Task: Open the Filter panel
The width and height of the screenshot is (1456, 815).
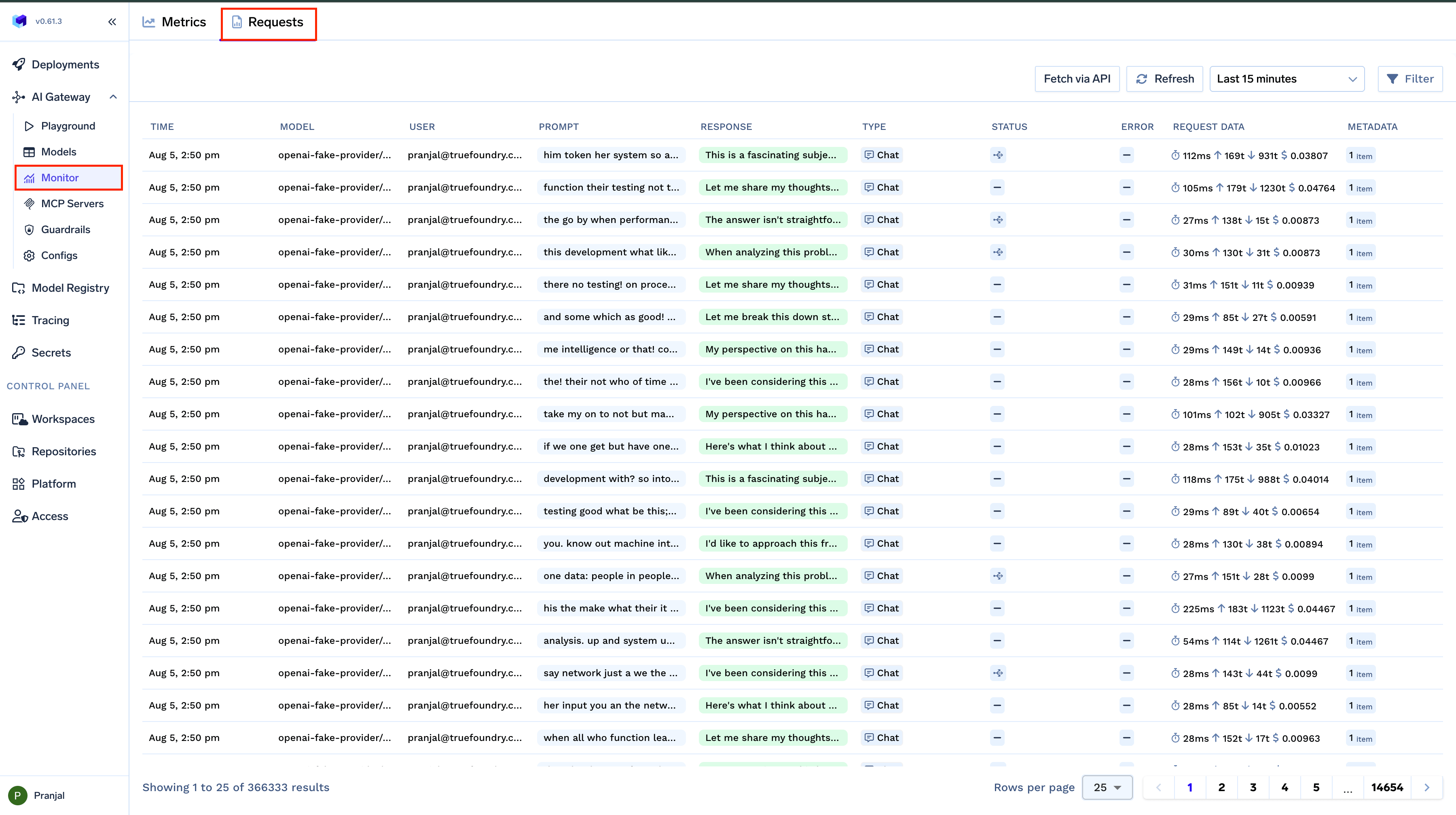Action: point(1409,79)
